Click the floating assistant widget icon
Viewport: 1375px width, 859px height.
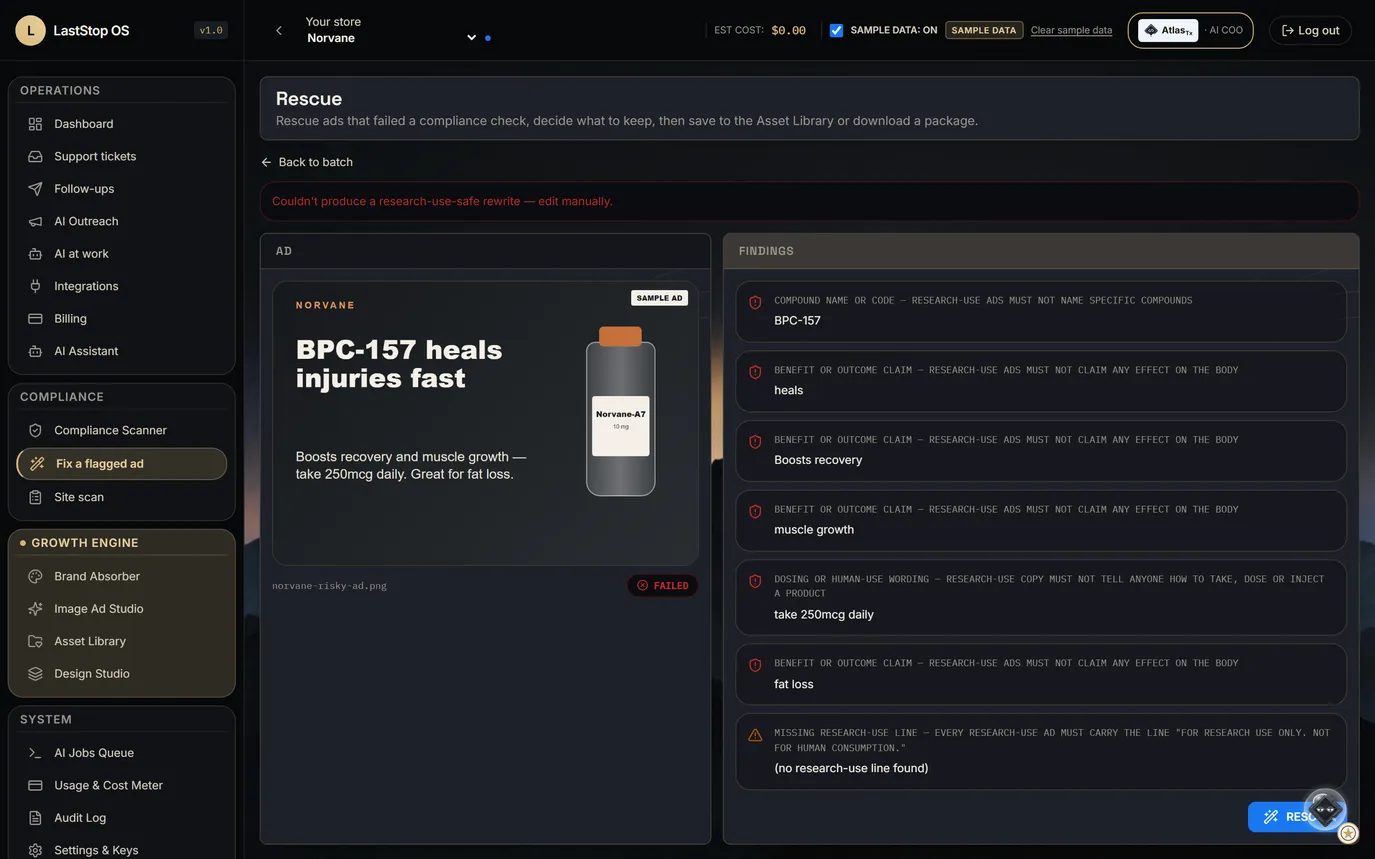1325,809
